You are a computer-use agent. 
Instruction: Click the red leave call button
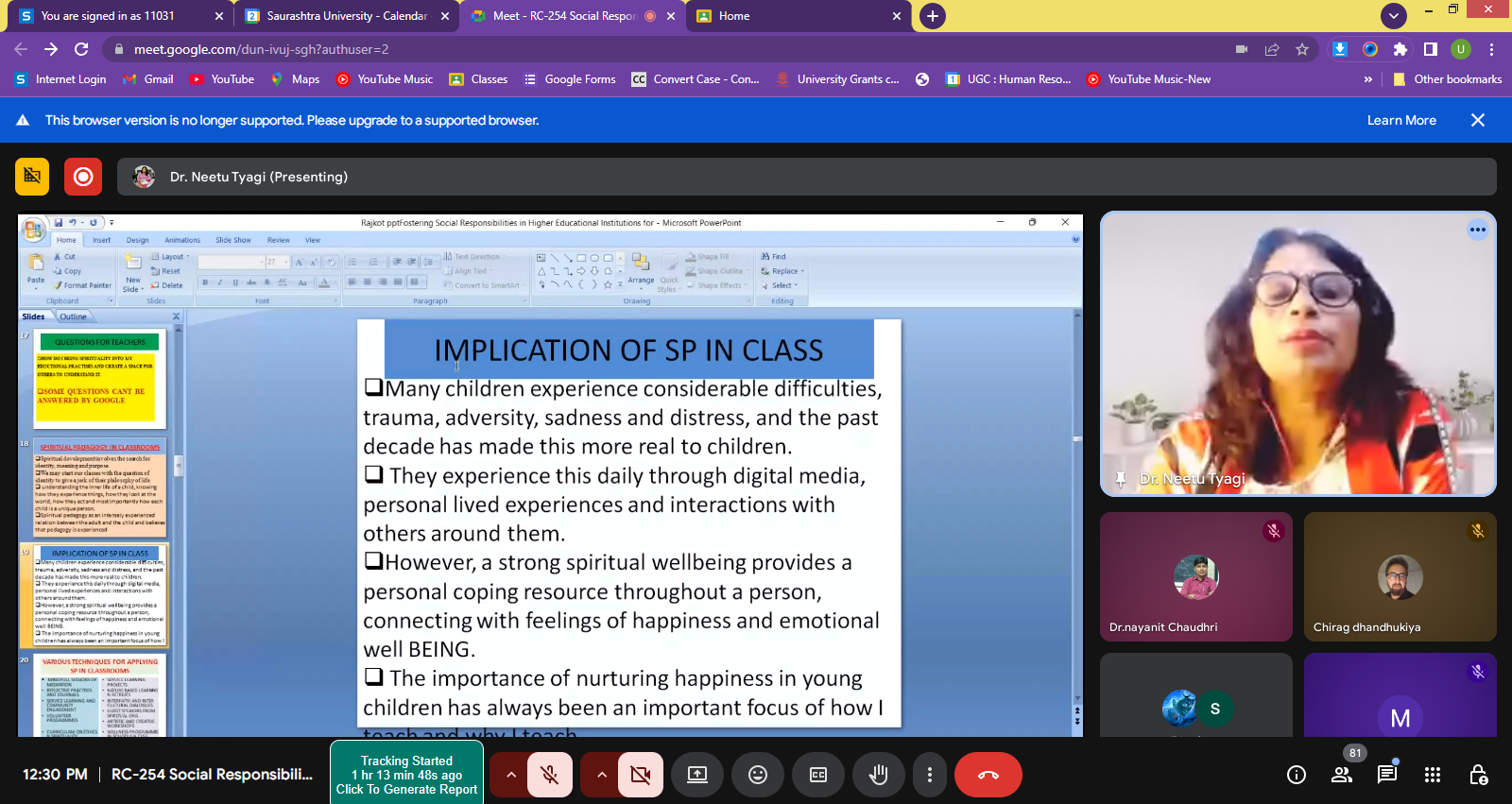coord(988,775)
